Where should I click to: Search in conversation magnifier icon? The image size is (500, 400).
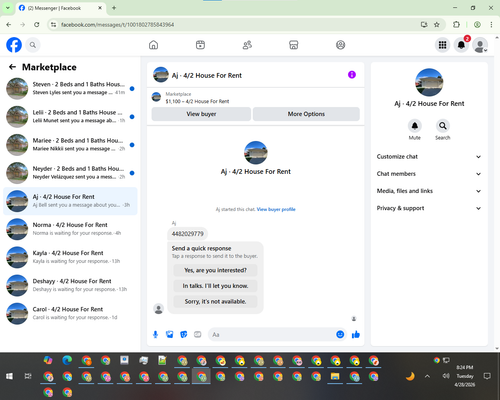point(443,126)
